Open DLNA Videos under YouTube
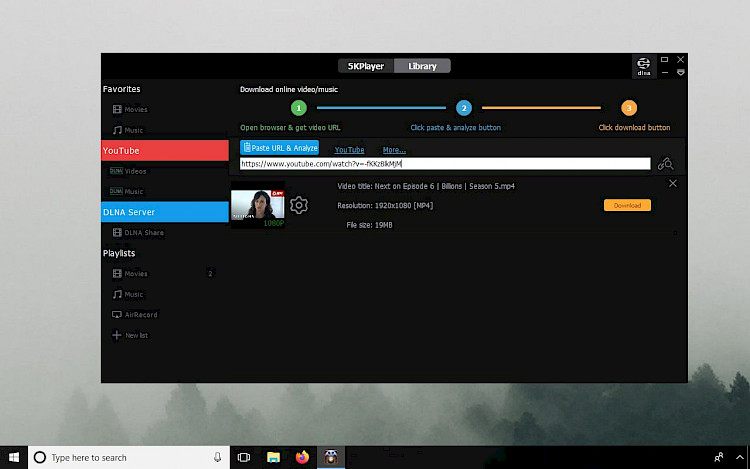Viewport: 750px width, 469px height. (128, 171)
